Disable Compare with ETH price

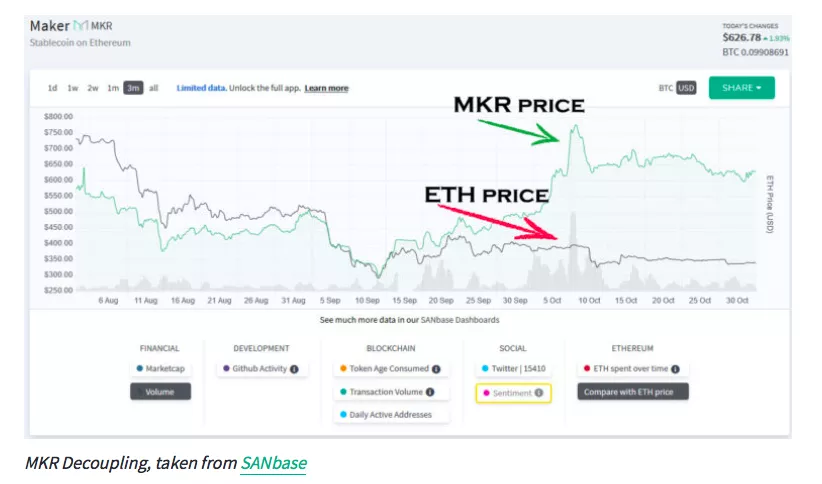coord(633,392)
